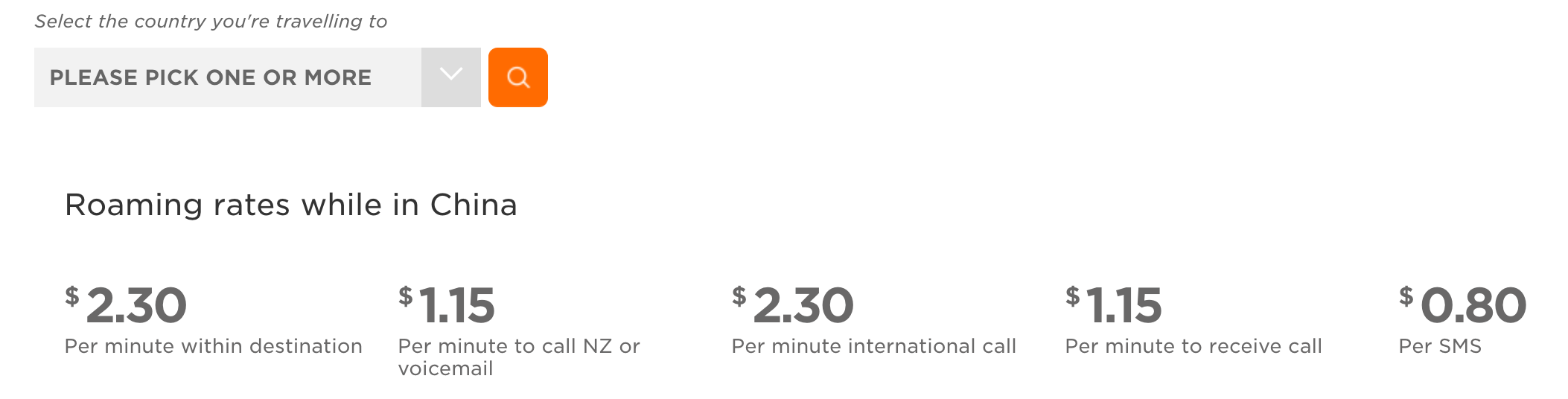
Task: Click the 0.80 SMS rate figure
Action: pos(1473,305)
